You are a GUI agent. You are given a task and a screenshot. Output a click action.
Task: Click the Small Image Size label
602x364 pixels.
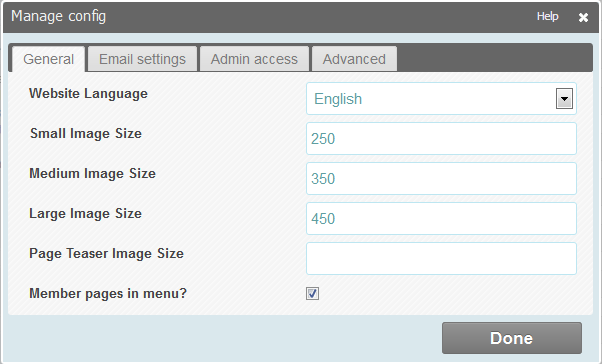pyautogui.click(x=86, y=134)
